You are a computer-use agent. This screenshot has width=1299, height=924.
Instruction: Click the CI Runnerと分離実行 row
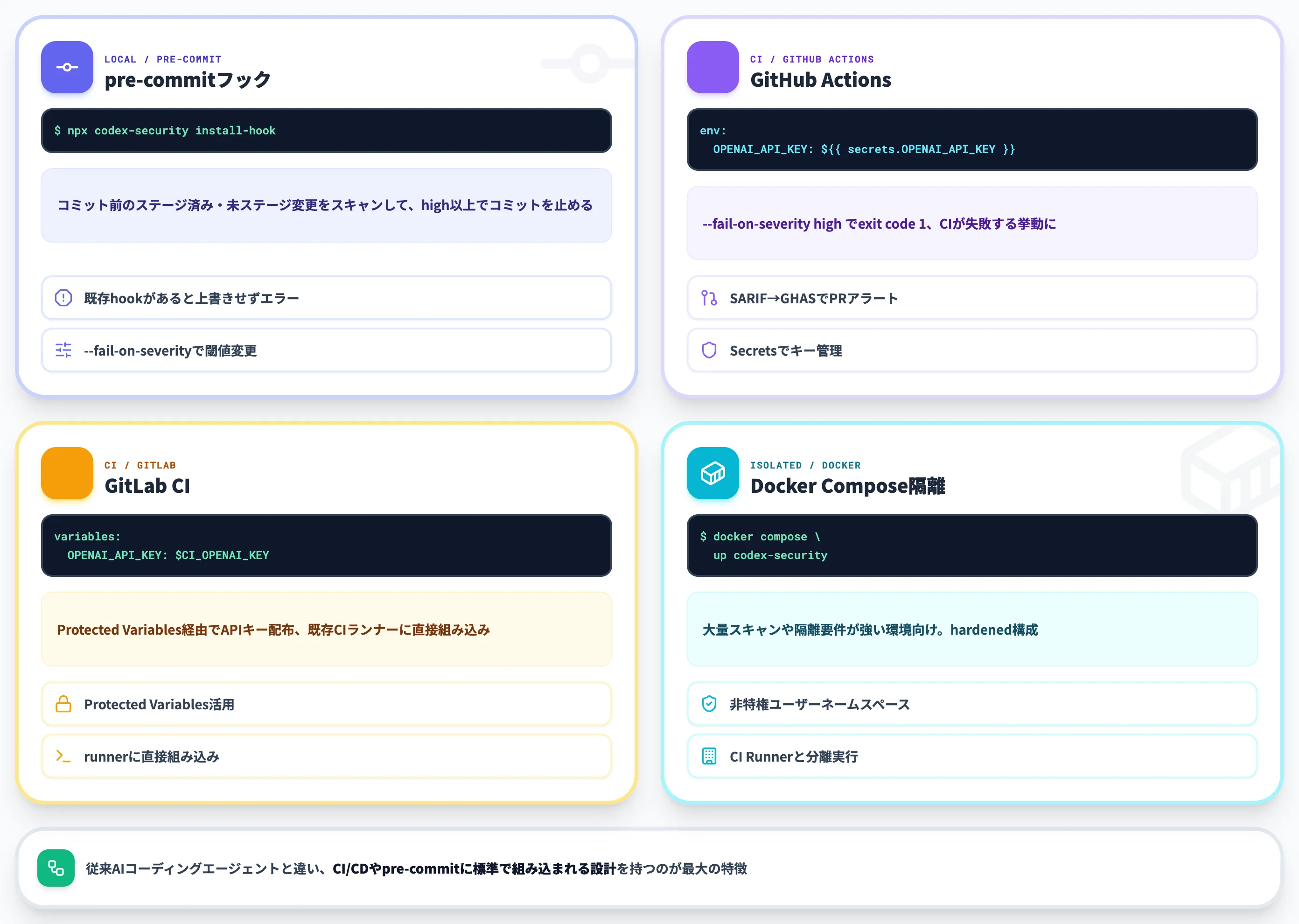pyautogui.click(x=972, y=756)
